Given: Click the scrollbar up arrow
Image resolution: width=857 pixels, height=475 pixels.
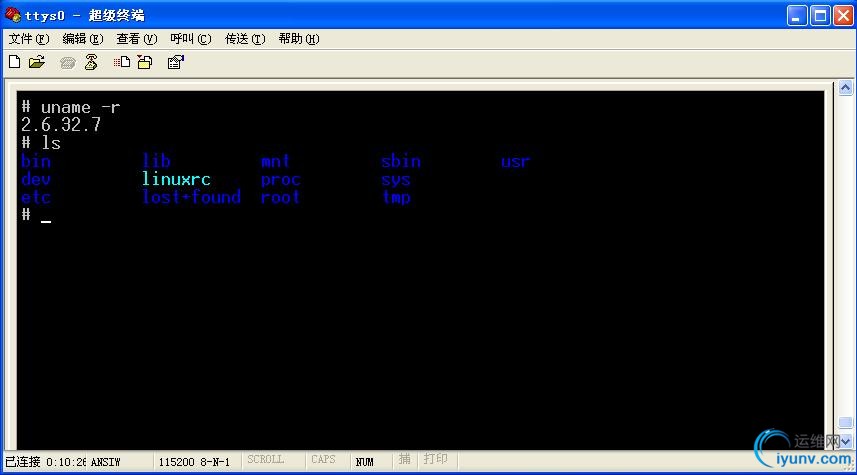Looking at the screenshot, I should 845,88.
